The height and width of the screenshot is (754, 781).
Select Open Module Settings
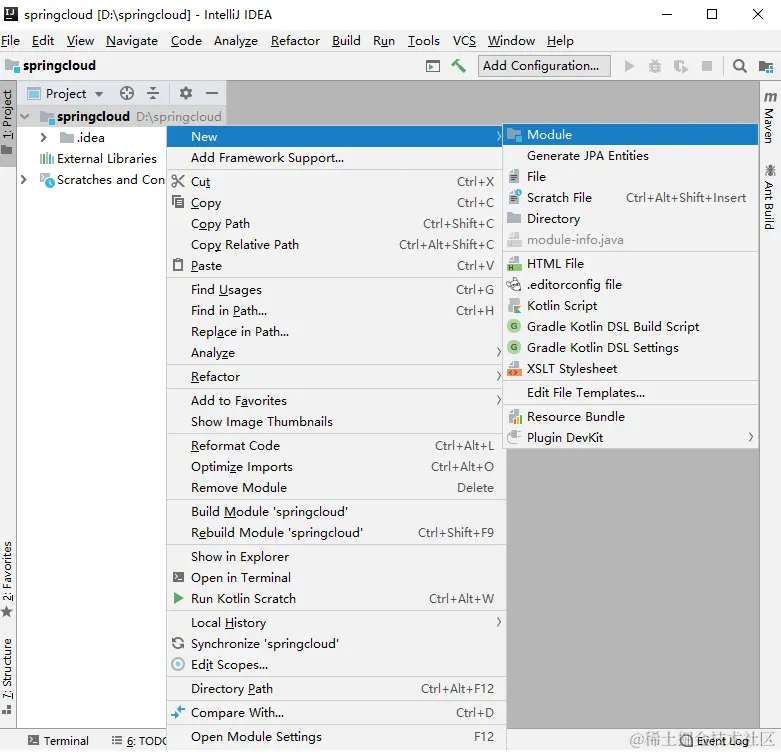(335, 736)
